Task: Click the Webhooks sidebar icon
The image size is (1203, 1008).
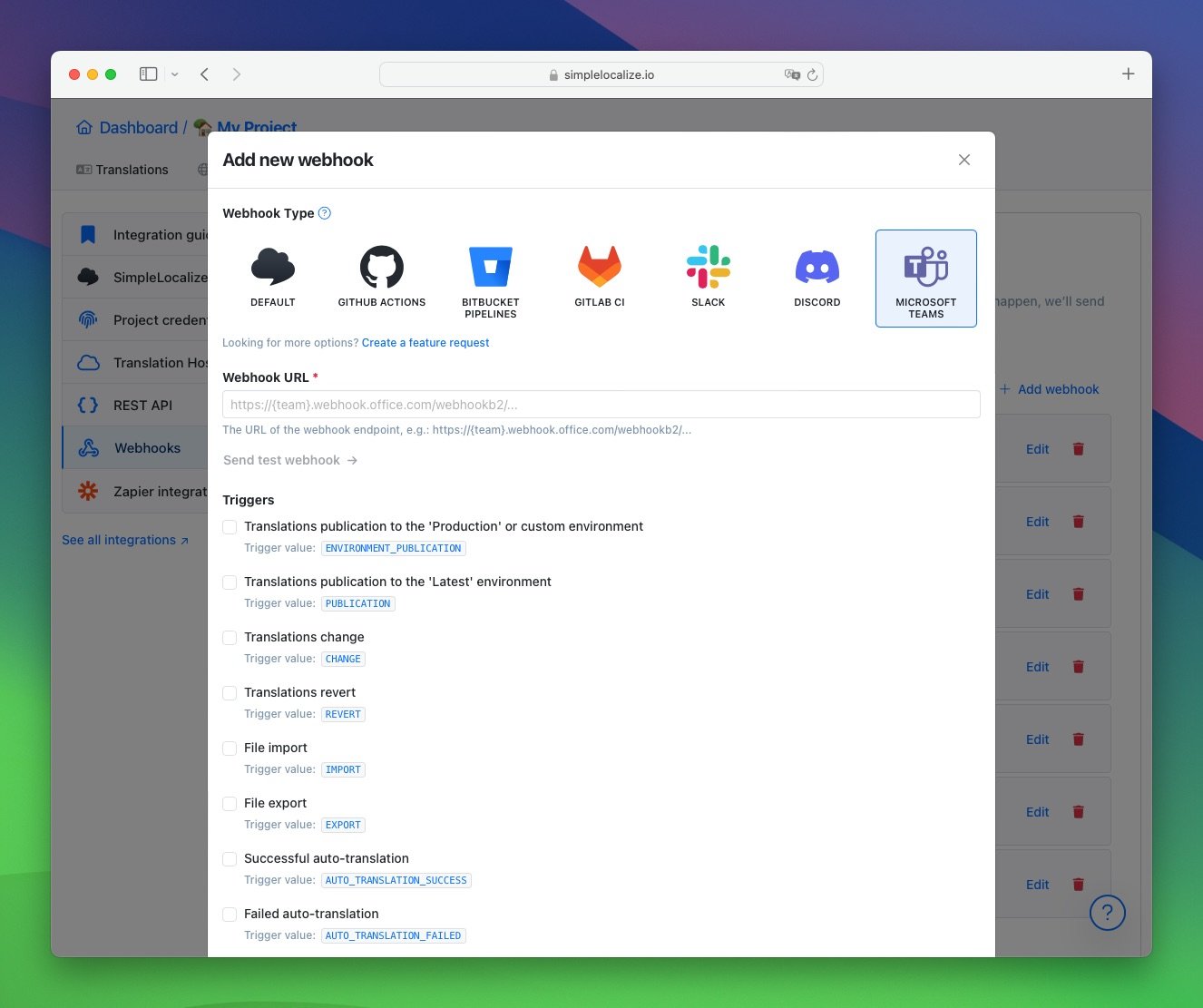Action: [x=89, y=448]
